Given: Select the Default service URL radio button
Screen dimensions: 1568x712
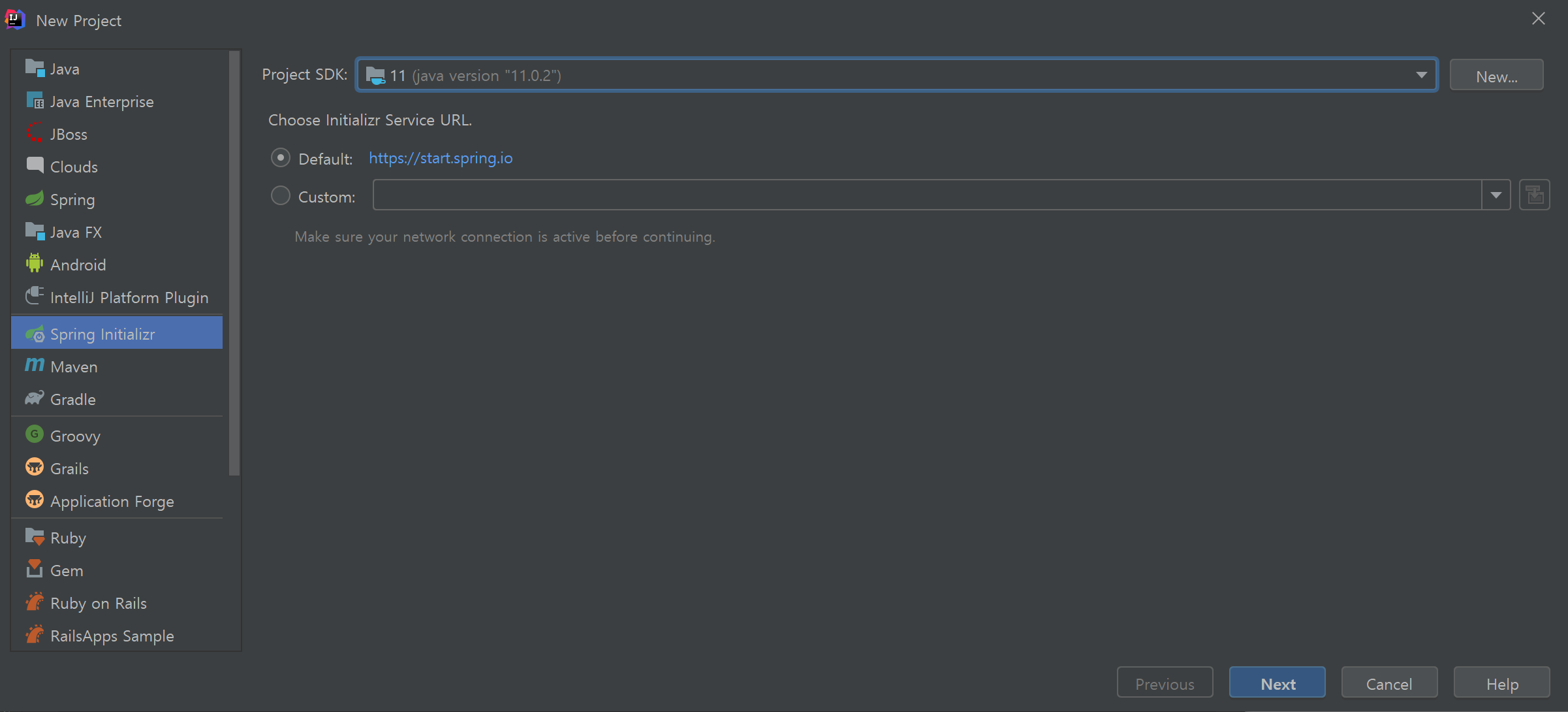Looking at the screenshot, I should click(281, 158).
